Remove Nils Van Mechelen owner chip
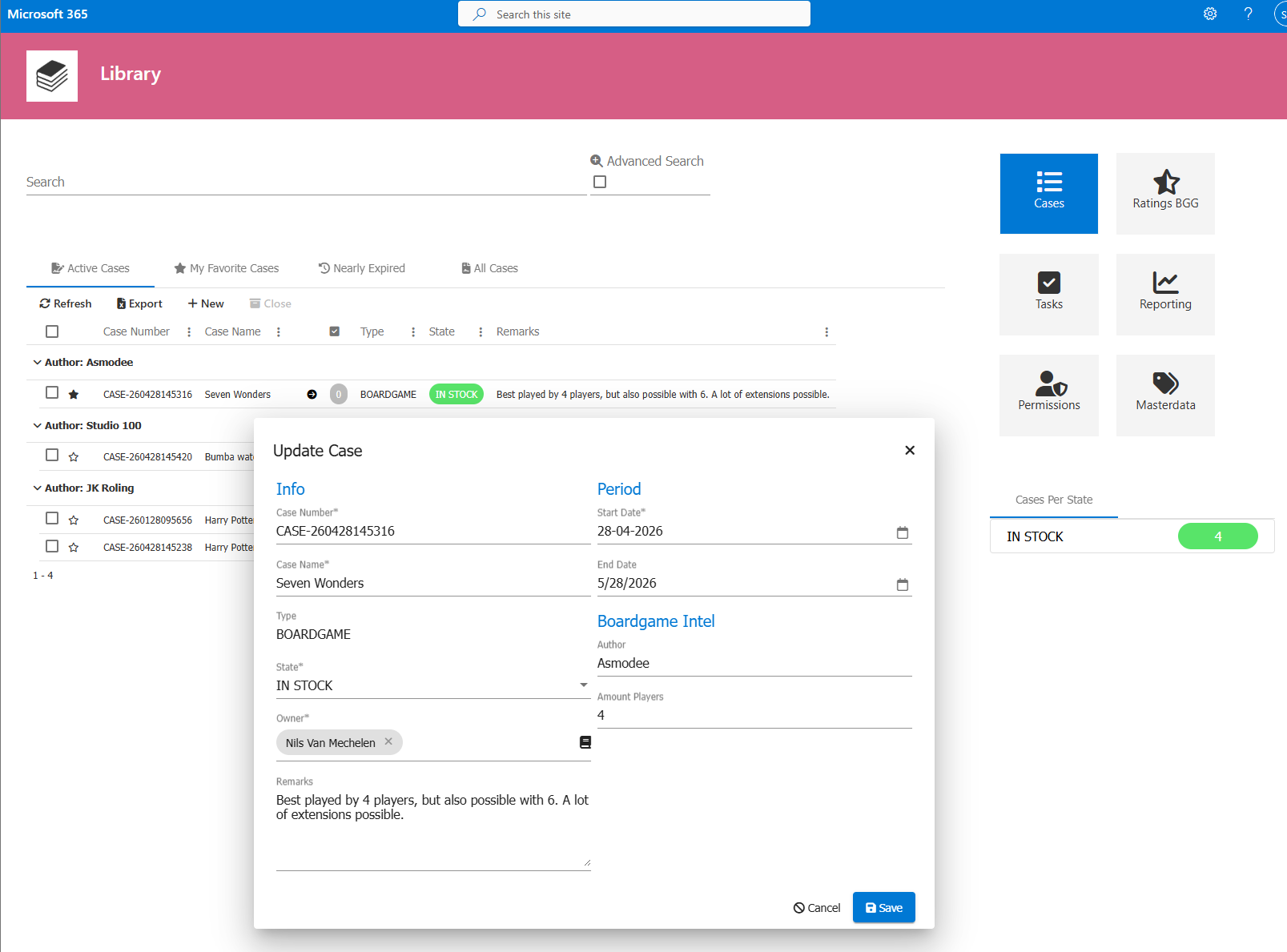The image size is (1287, 952). tap(388, 741)
